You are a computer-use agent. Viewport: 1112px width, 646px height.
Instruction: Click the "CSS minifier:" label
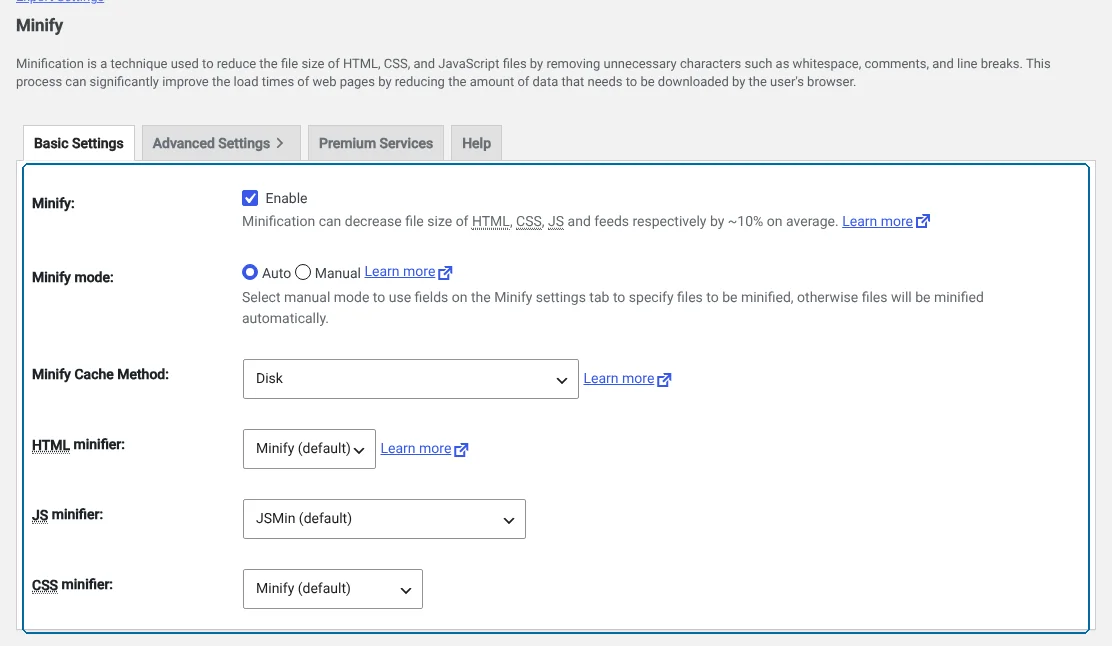72,585
